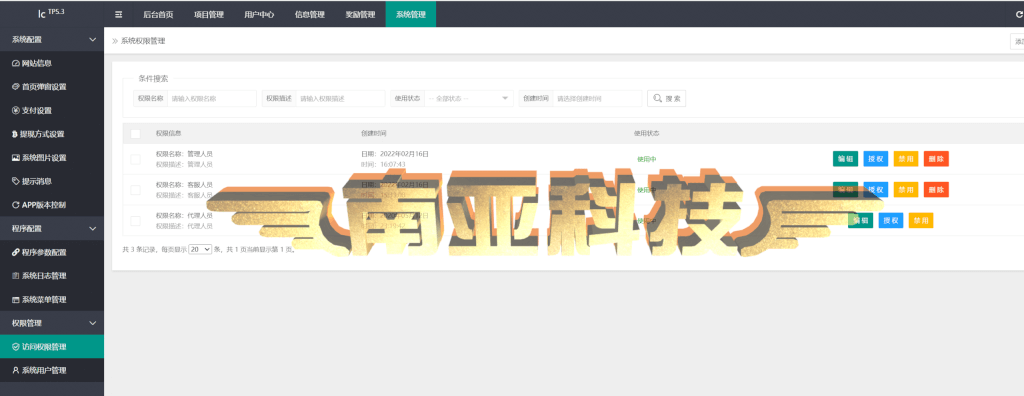Tick the checkbox for the 管理人员 row
1024x396 pixels.
pos(136,159)
